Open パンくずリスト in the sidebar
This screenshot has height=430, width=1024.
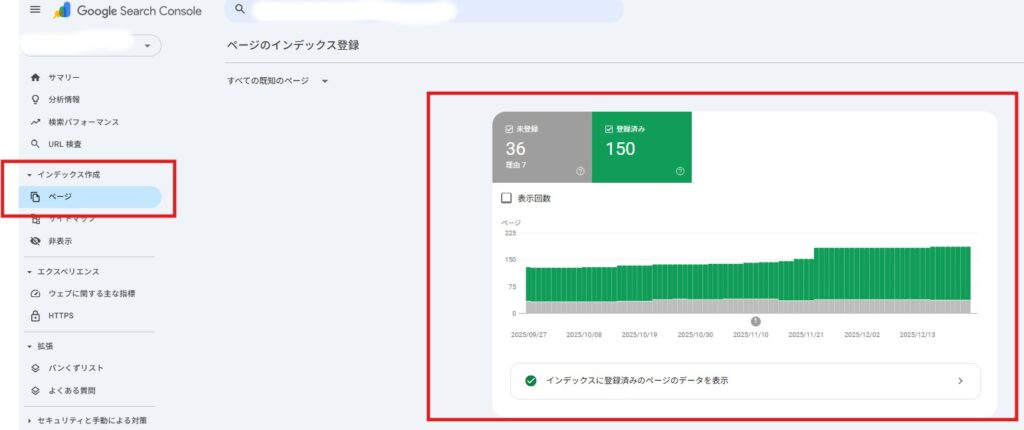(x=75, y=368)
